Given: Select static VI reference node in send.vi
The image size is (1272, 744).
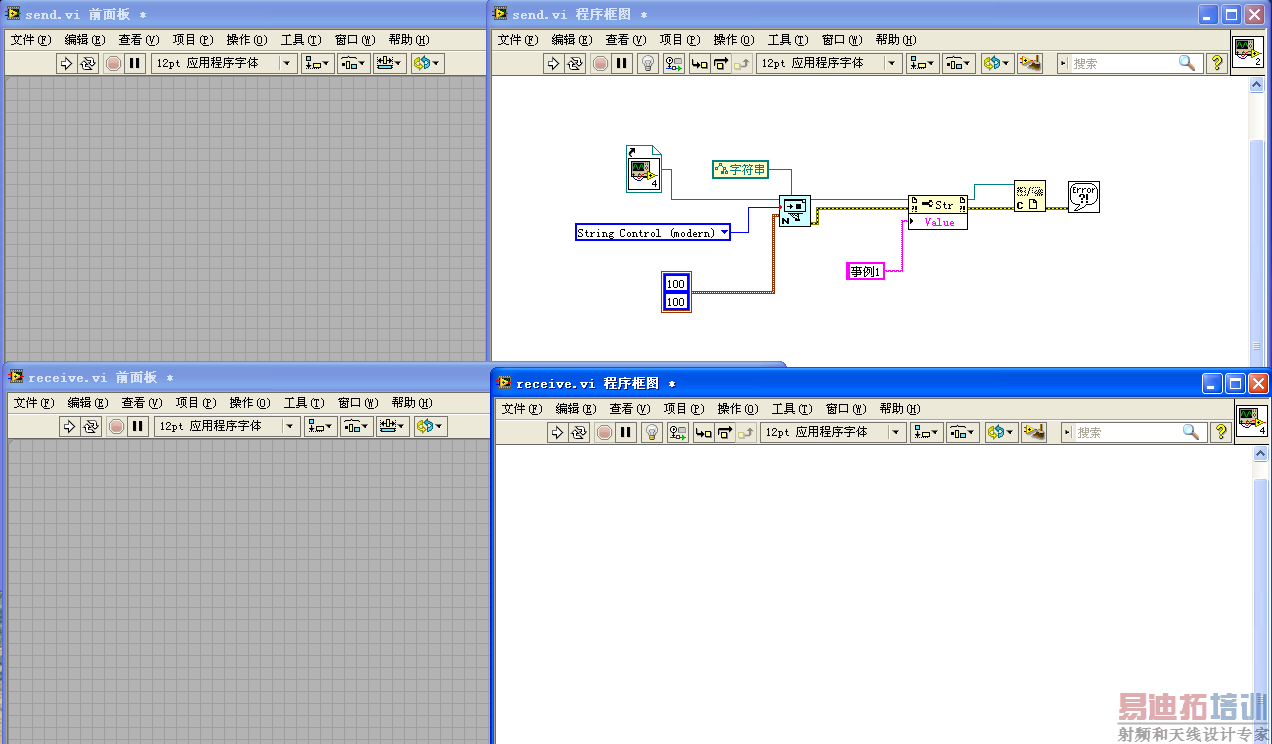Looking at the screenshot, I should coord(644,168).
